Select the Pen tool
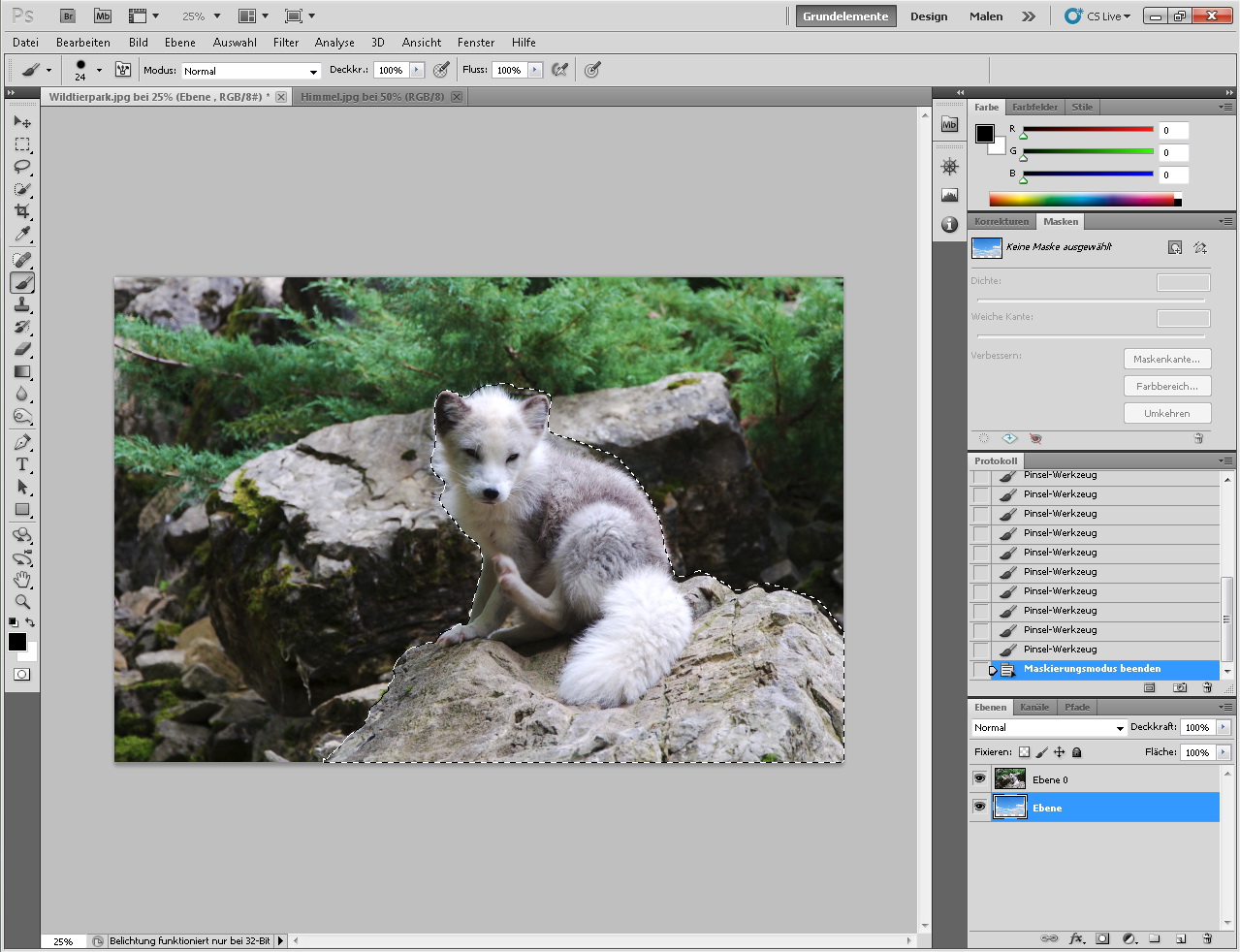The image size is (1240, 952). [x=22, y=442]
